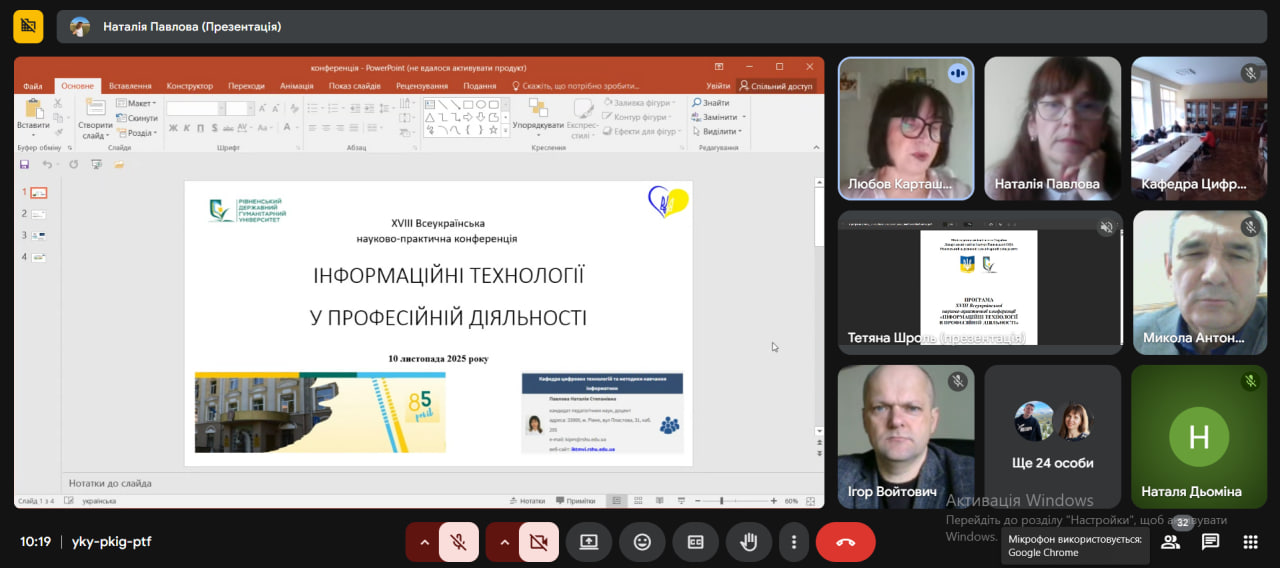Click the 'Ще 24 особи' tile
Screen dimensions: 1280x568
click(1052, 436)
